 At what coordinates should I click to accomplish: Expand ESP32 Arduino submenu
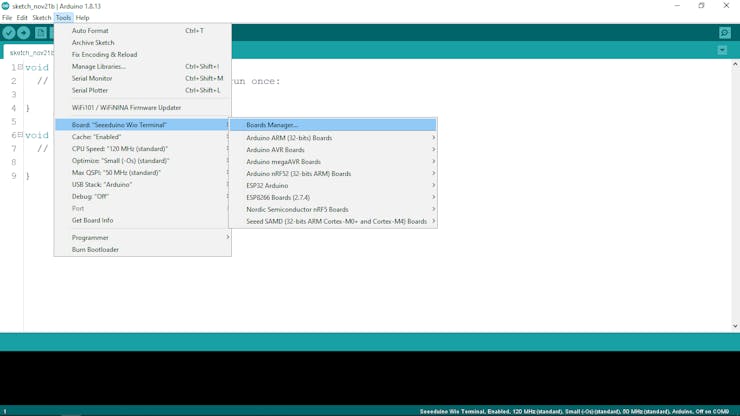point(333,186)
